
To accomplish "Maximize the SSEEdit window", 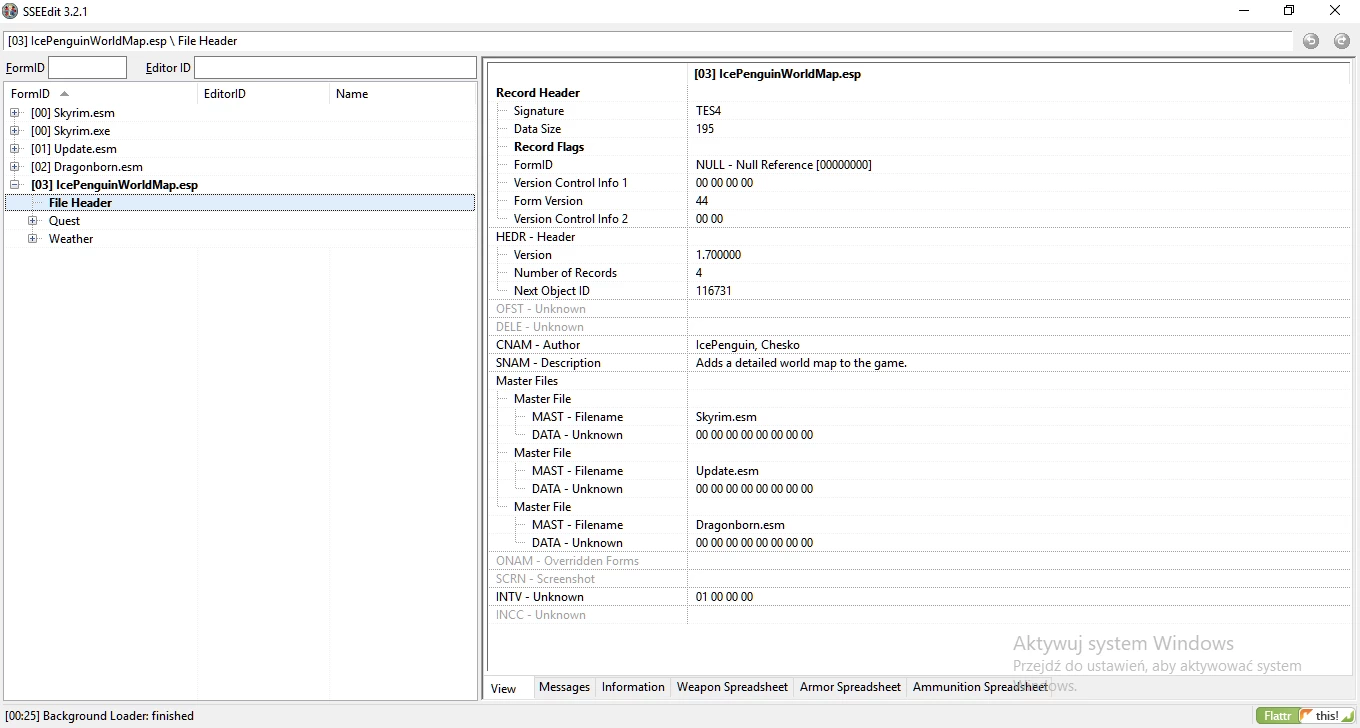I will click(x=1289, y=11).
